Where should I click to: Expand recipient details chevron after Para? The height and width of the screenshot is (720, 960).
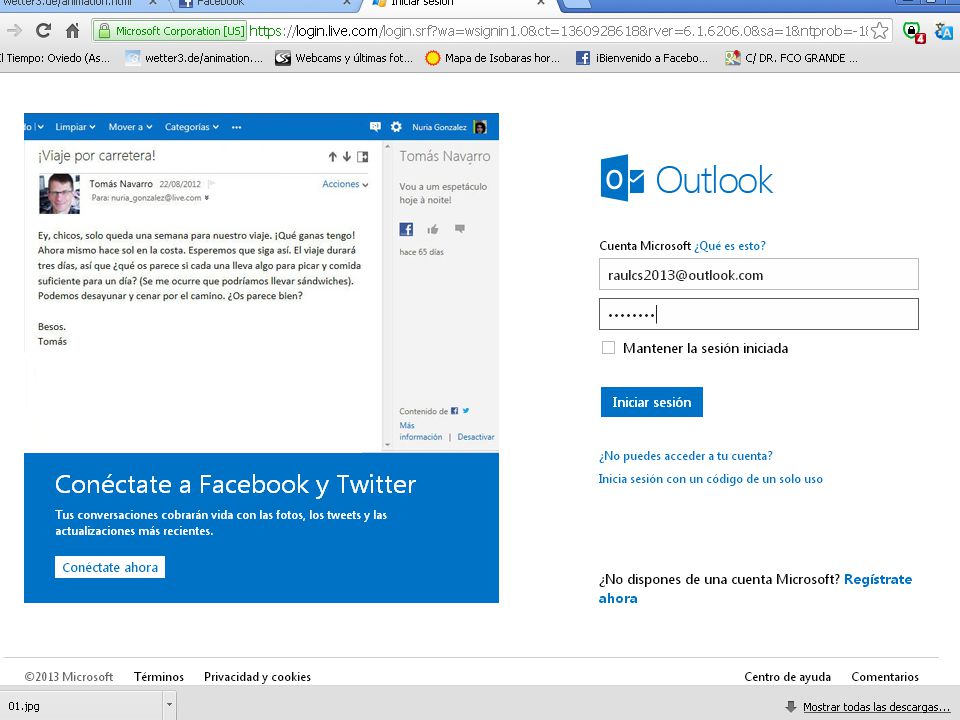click(x=207, y=198)
